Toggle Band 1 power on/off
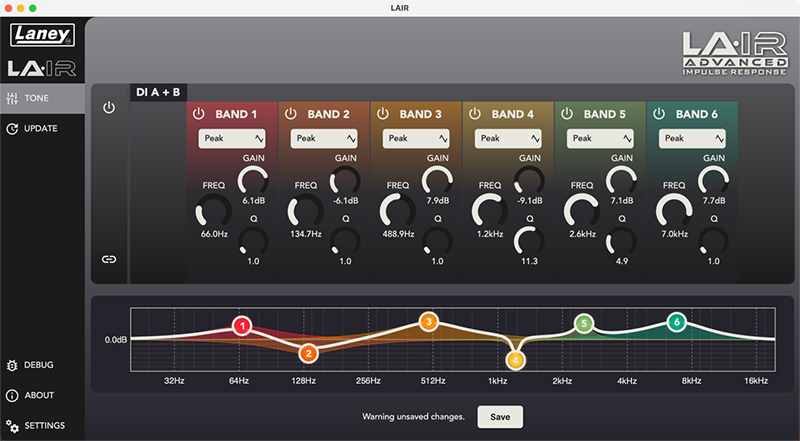The width and height of the screenshot is (800, 441). coord(198,114)
